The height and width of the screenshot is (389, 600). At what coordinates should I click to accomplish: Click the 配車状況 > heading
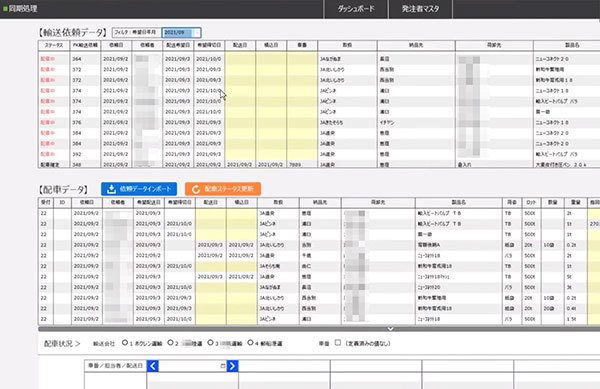point(62,343)
